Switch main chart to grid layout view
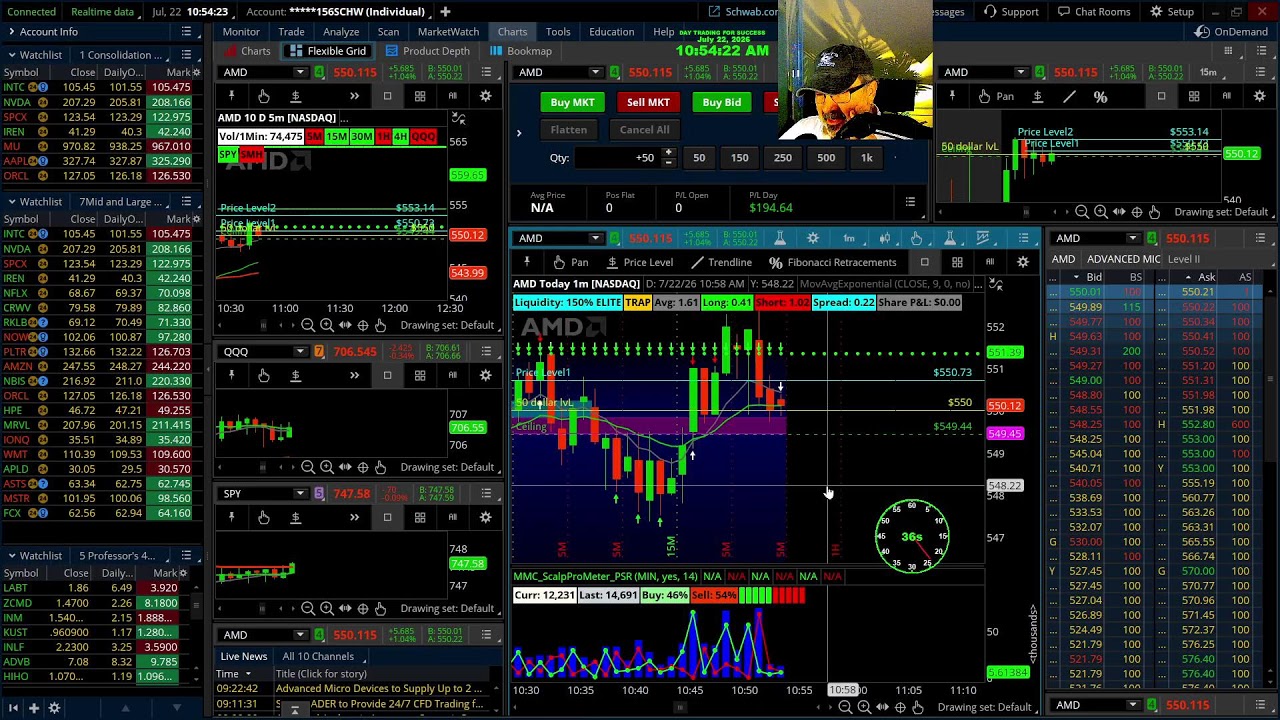The height and width of the screenshot is (720, 1280). 957,262
